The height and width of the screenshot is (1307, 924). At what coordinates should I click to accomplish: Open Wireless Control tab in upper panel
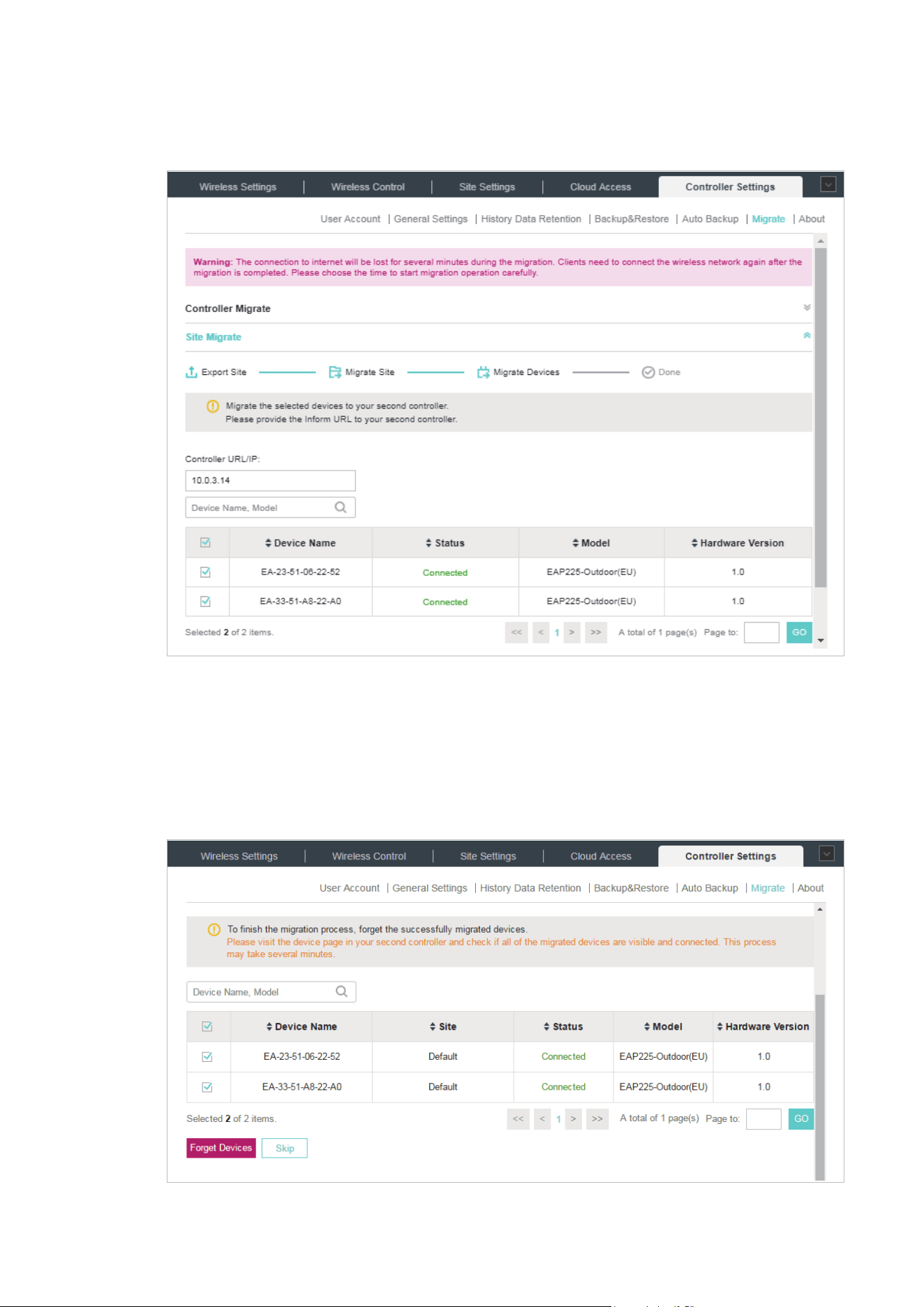[x=368, y=186]
